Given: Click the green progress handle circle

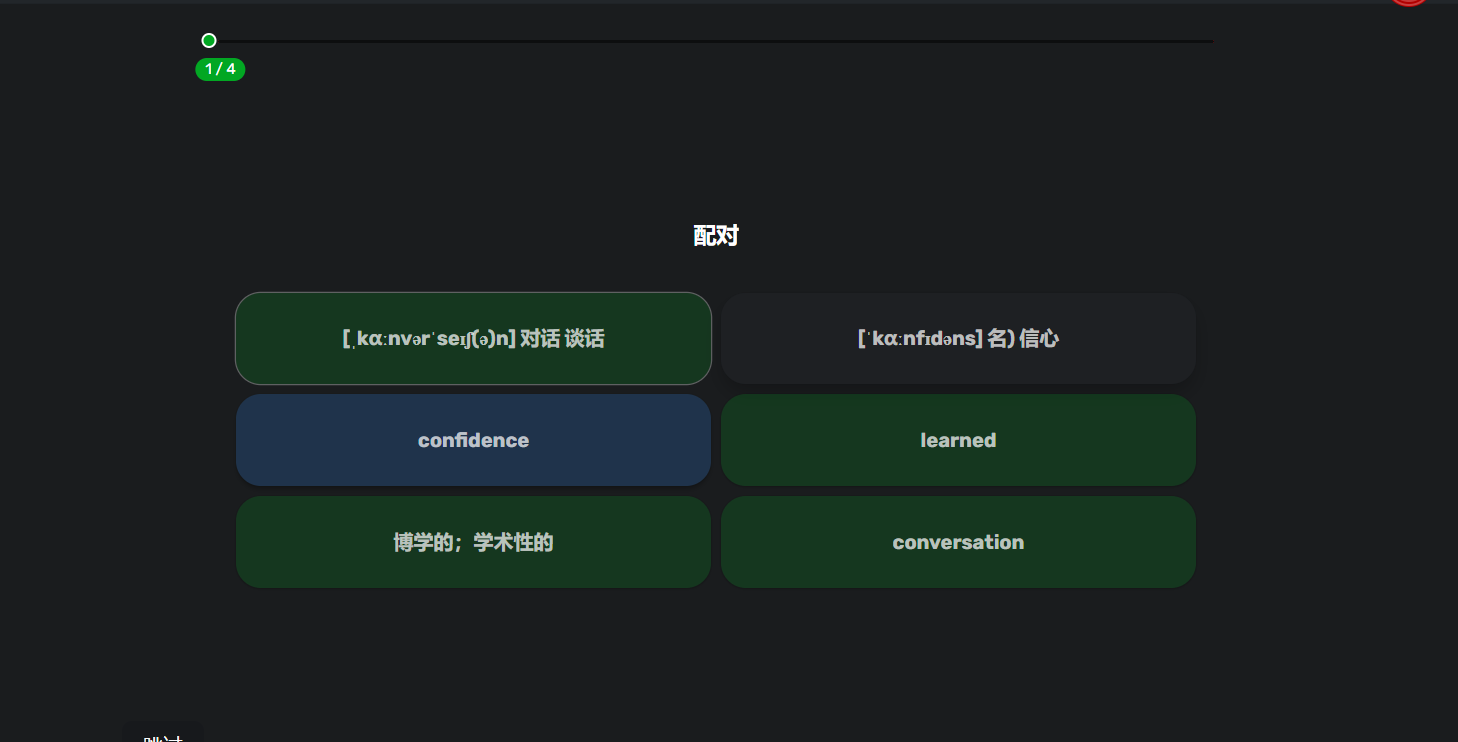Looking at the screenshot, I should pos(209,41).
